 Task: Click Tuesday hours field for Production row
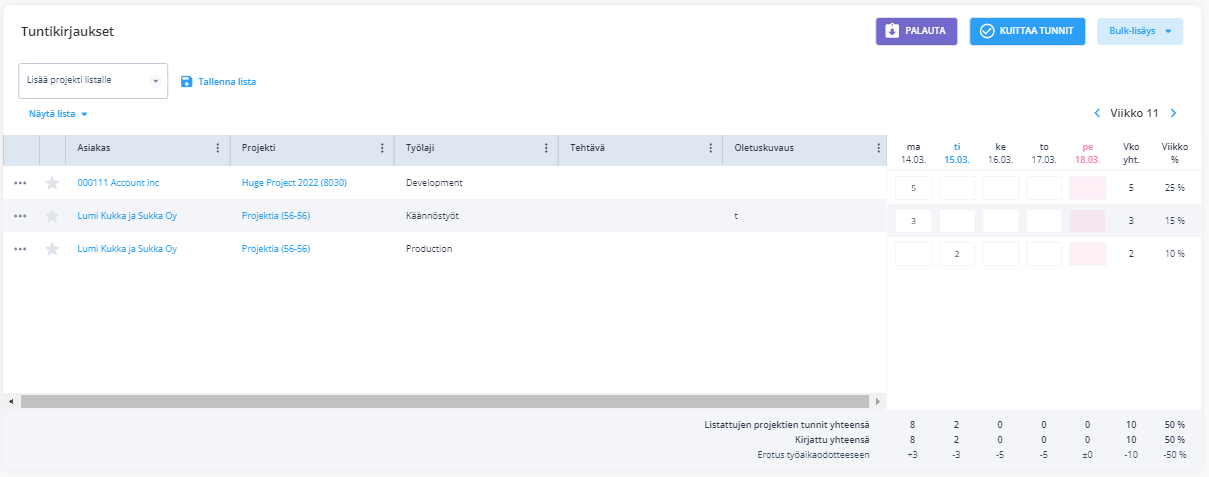pyautogui.click(x=957, y=254)
